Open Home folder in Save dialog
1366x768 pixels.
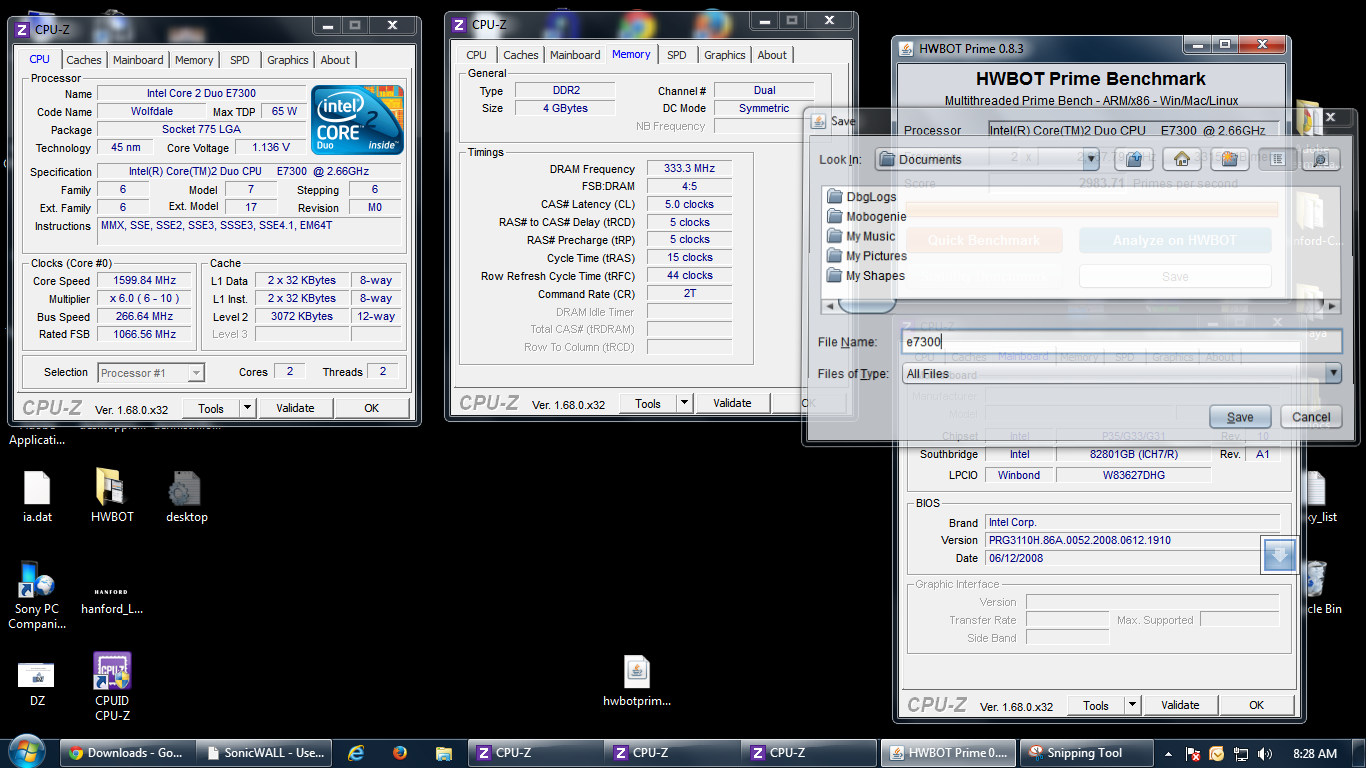point(1181,159)
